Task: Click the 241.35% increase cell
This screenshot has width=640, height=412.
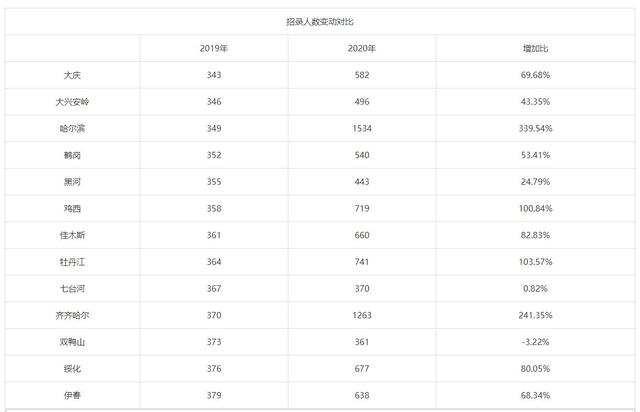Action: click(535, 315)
